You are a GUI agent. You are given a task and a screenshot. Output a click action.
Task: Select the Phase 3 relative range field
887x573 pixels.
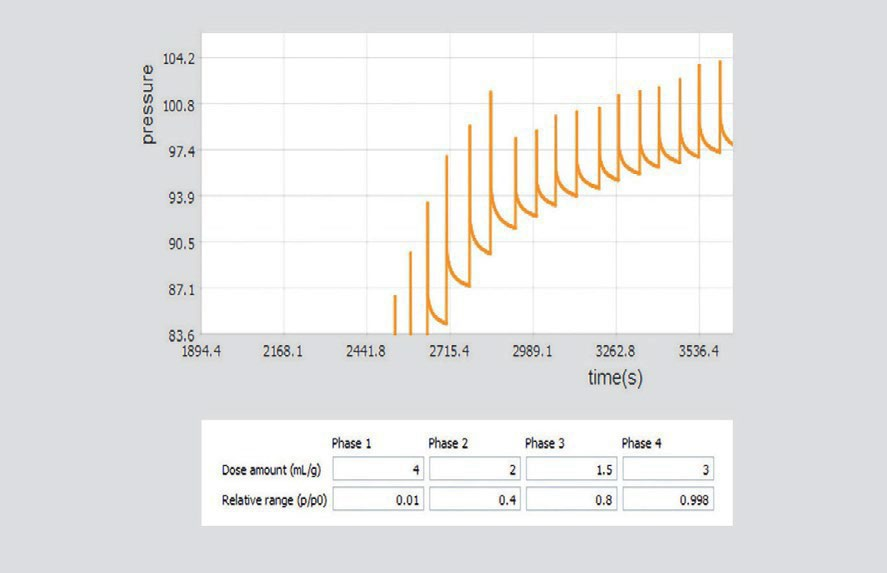click(x=571, y=499)
